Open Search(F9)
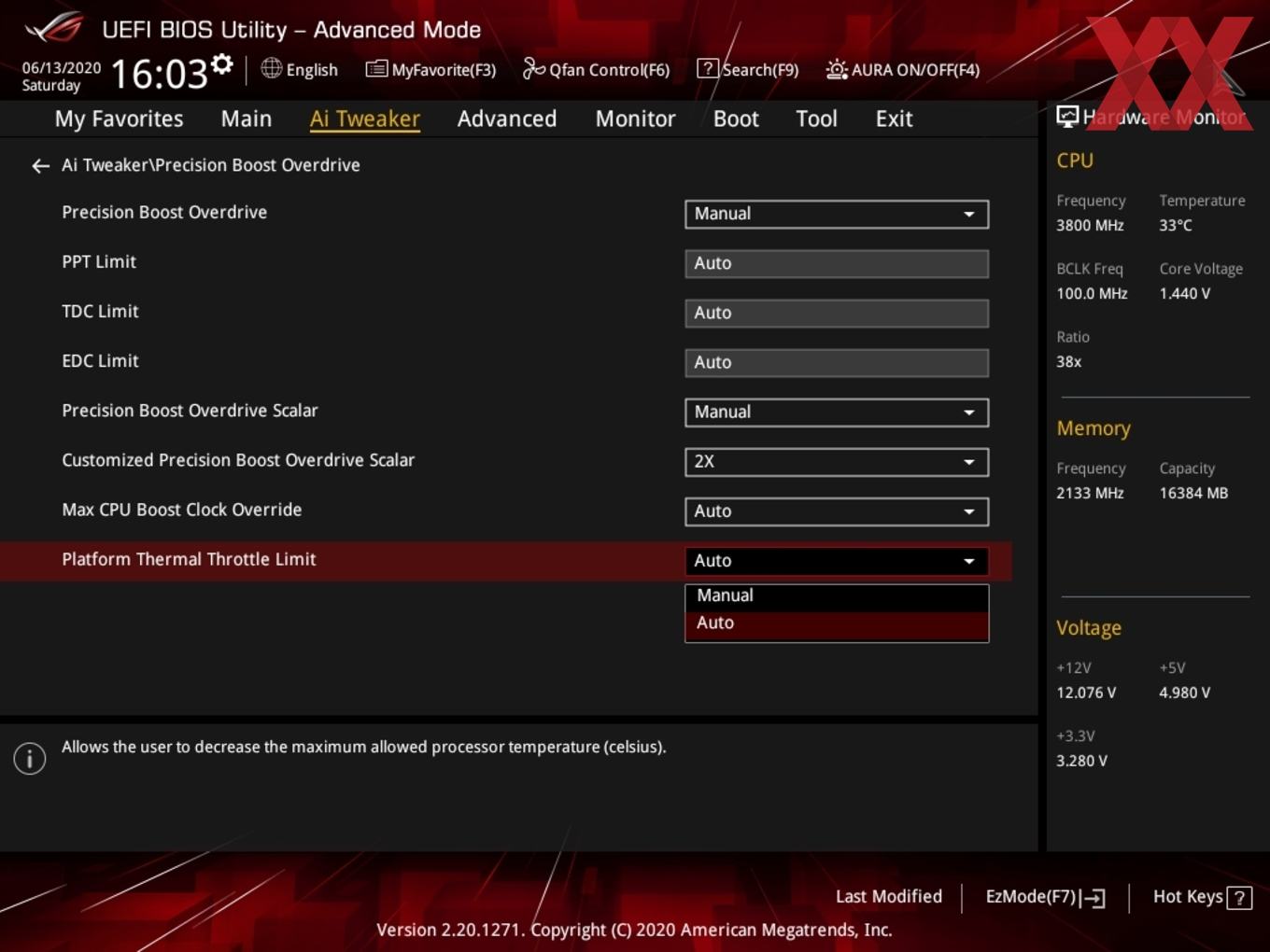1270x952 pixels. pos(748,69)
